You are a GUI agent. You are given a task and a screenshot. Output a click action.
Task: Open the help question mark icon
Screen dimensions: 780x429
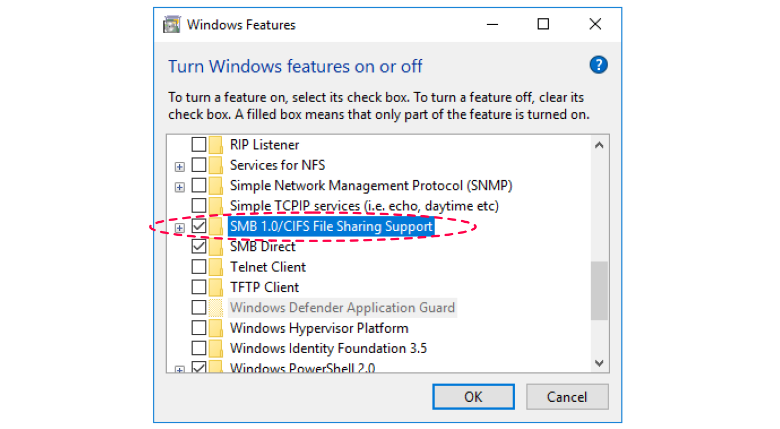pyautogui.click(x=598, y=65)
